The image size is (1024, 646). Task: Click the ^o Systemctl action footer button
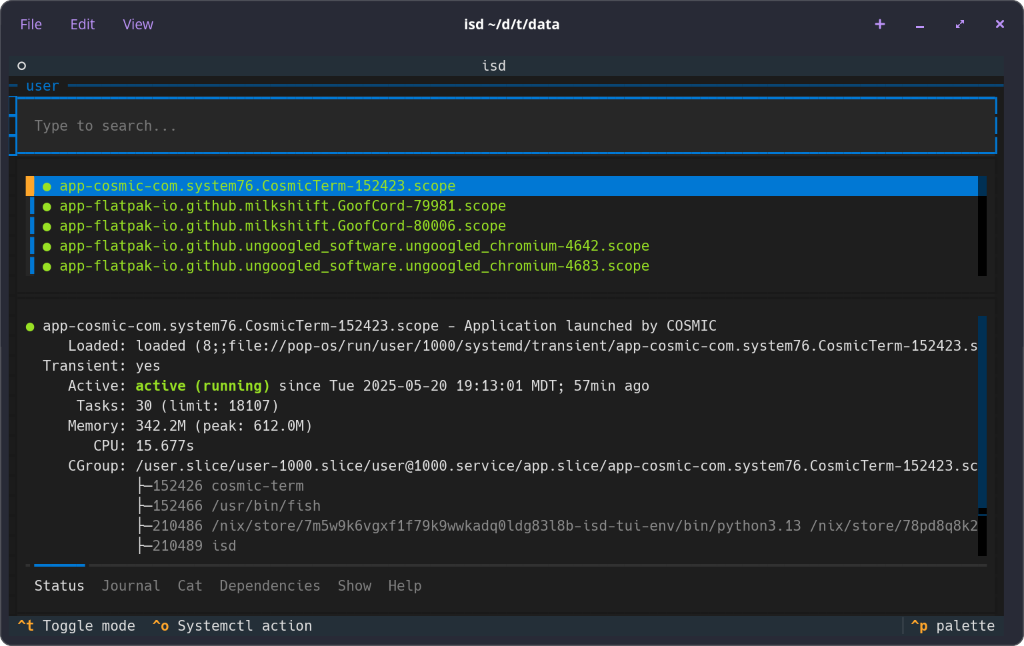[x=232, y=626]
